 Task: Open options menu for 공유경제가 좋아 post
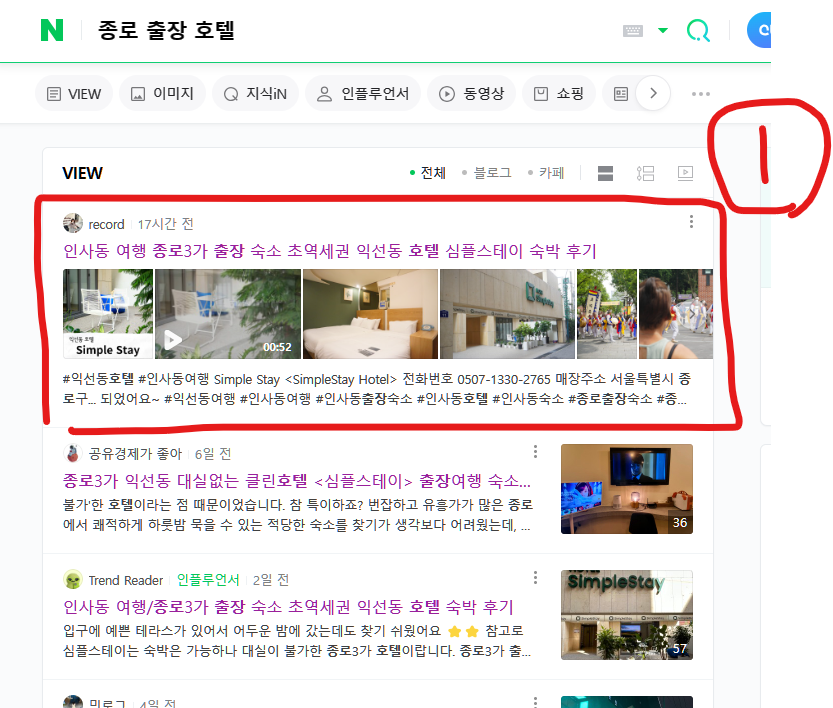tap(536, 451)
